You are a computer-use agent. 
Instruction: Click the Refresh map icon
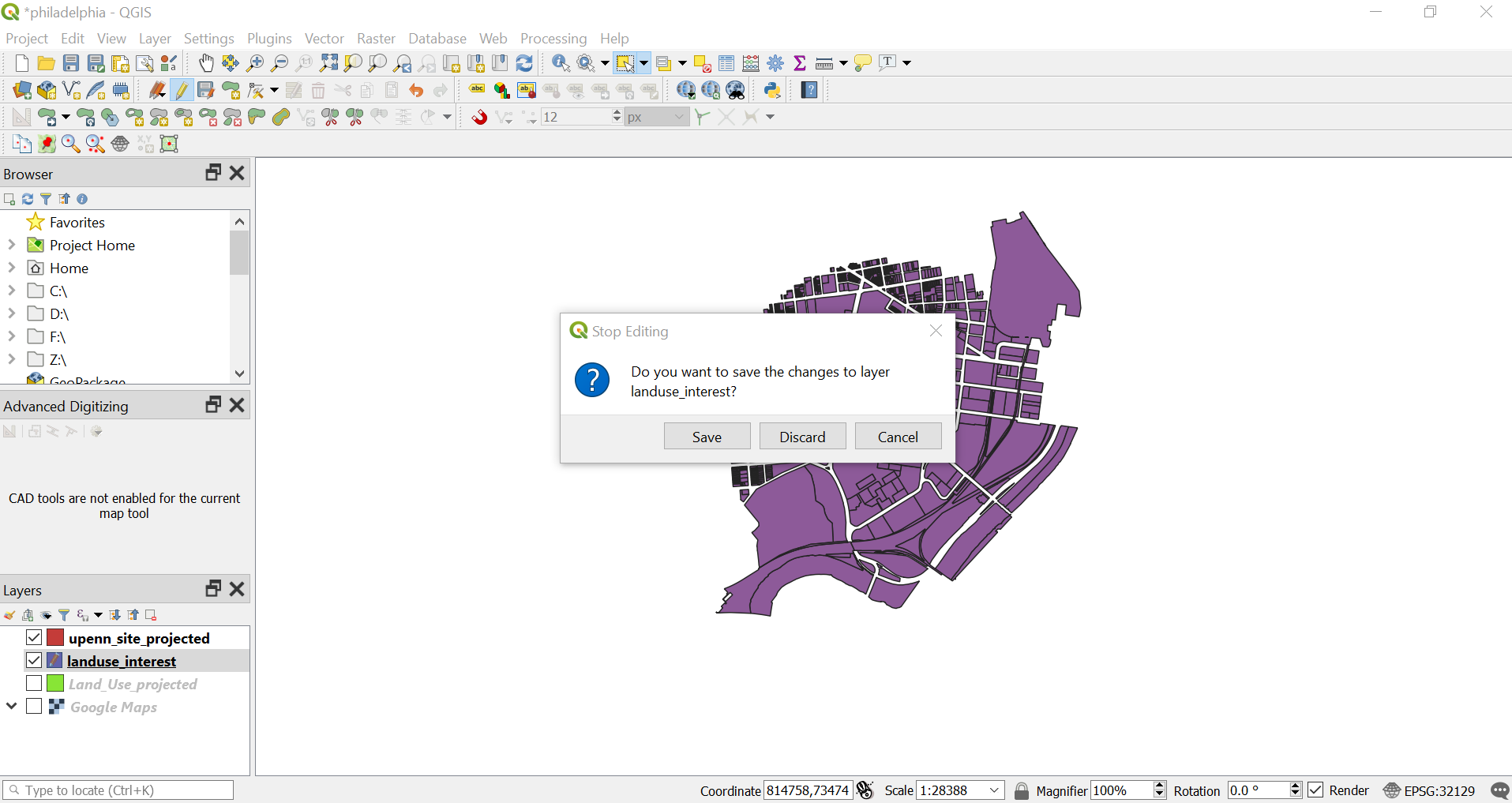[x=524, y=63]
